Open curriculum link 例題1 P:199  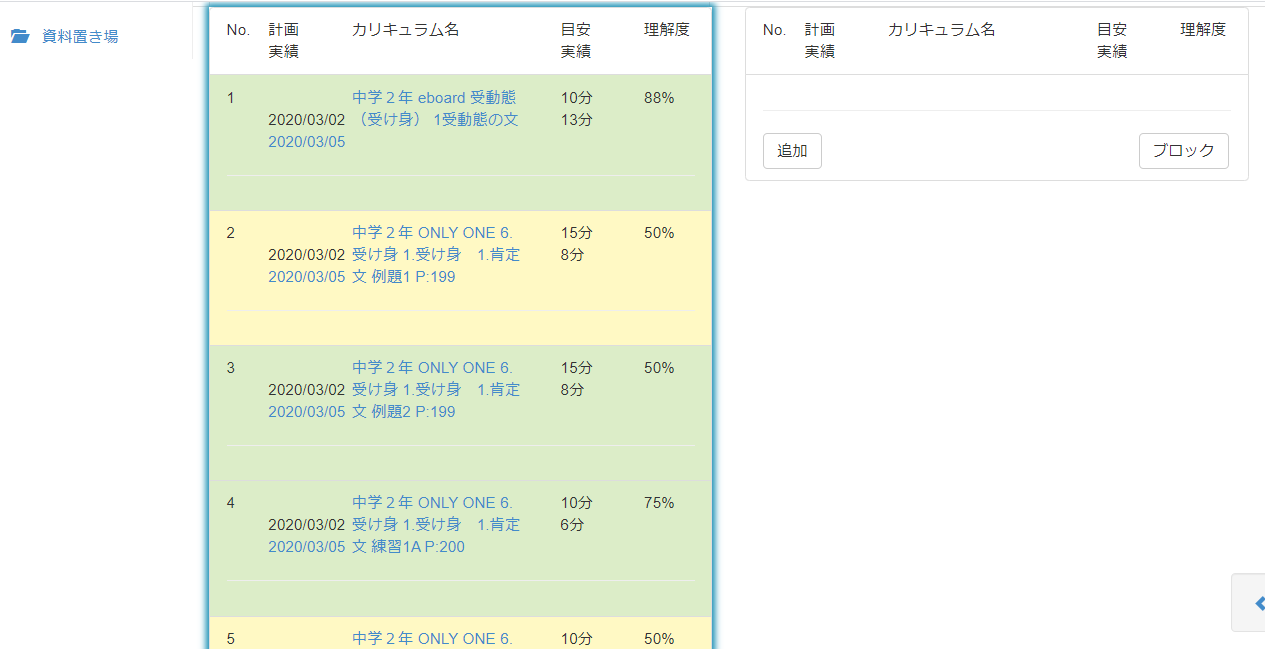click(x=436, y=255)
